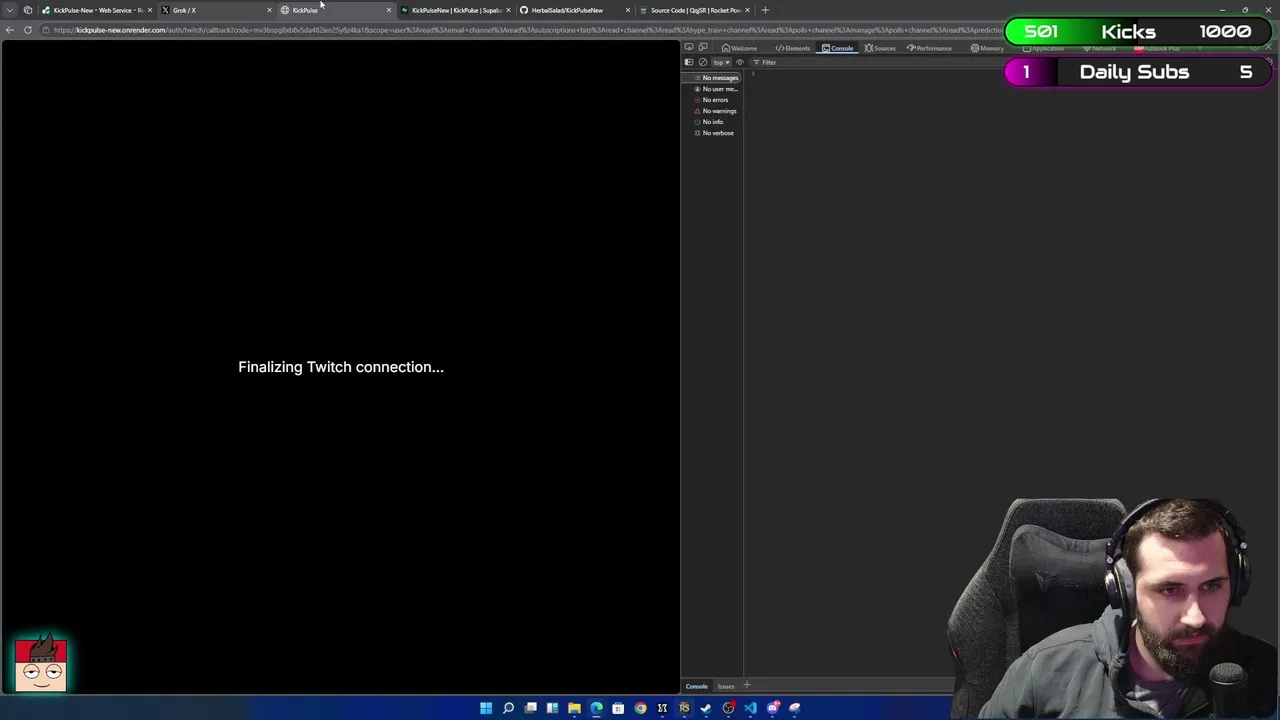Clear the console
This screenshot has height=720, width=1280.
703,62
